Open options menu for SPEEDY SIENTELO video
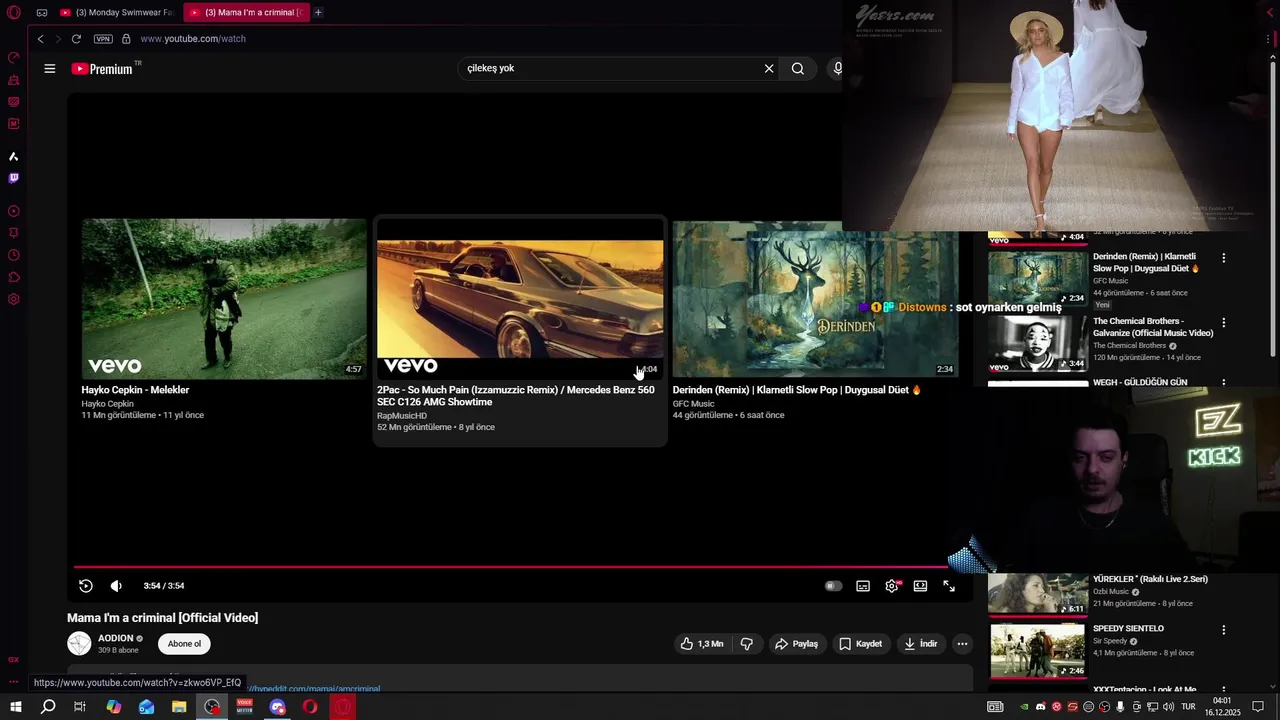This screenshot has height=720, width=1280. 1223,630
